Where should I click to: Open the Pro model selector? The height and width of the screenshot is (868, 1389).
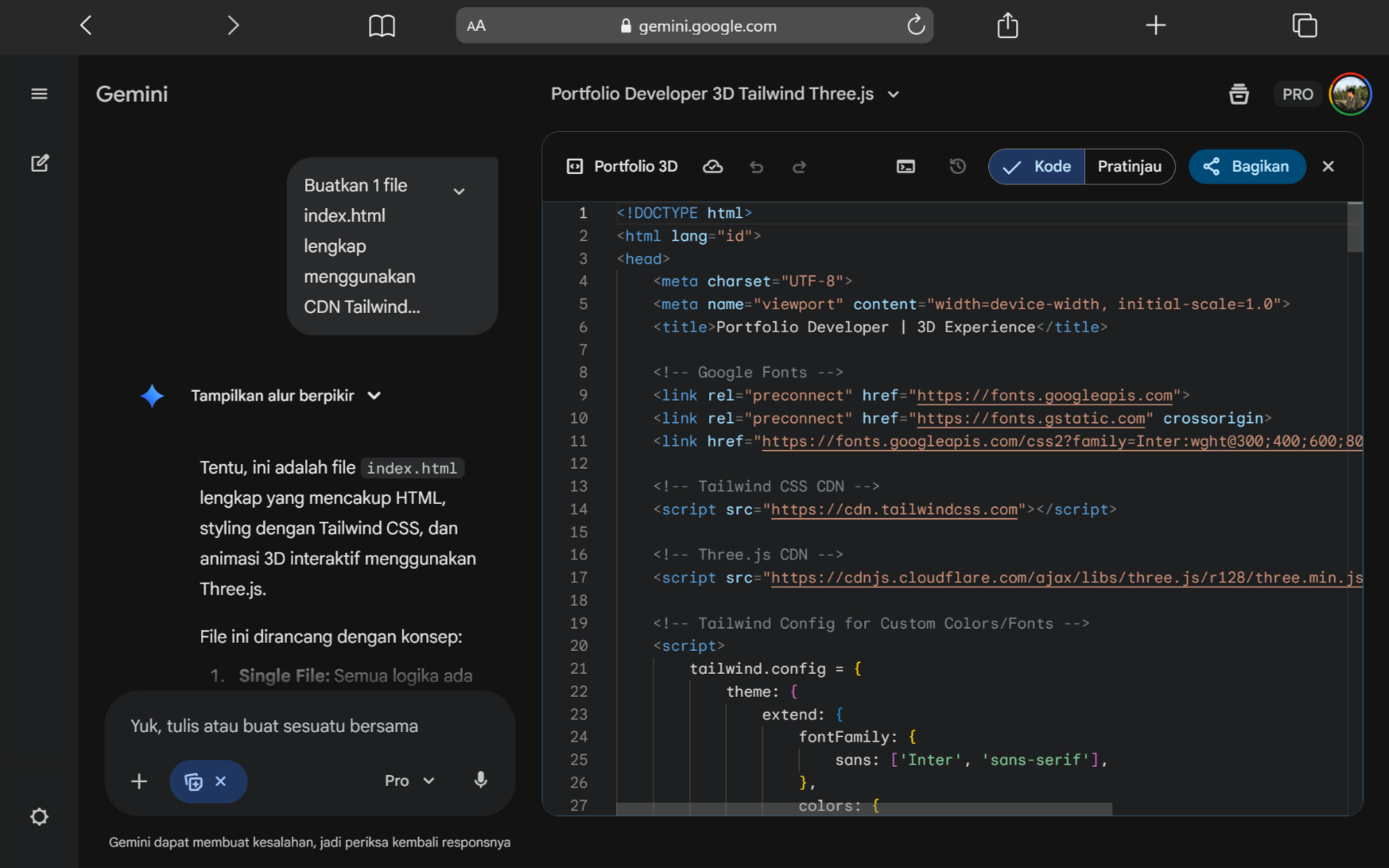(x=409, y=780)
